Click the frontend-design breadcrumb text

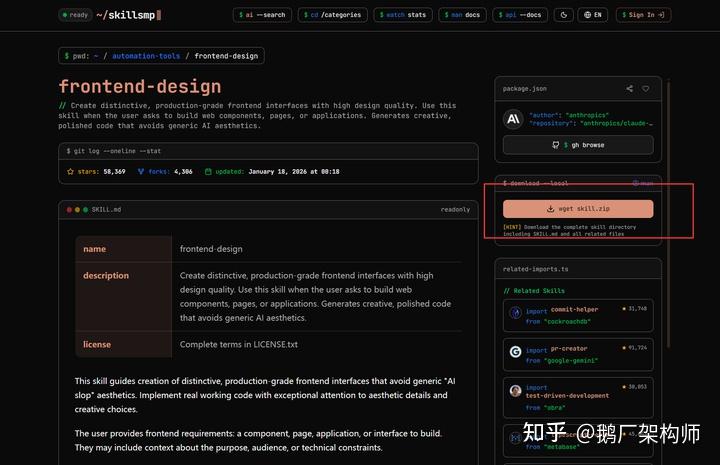coord(226,56)
